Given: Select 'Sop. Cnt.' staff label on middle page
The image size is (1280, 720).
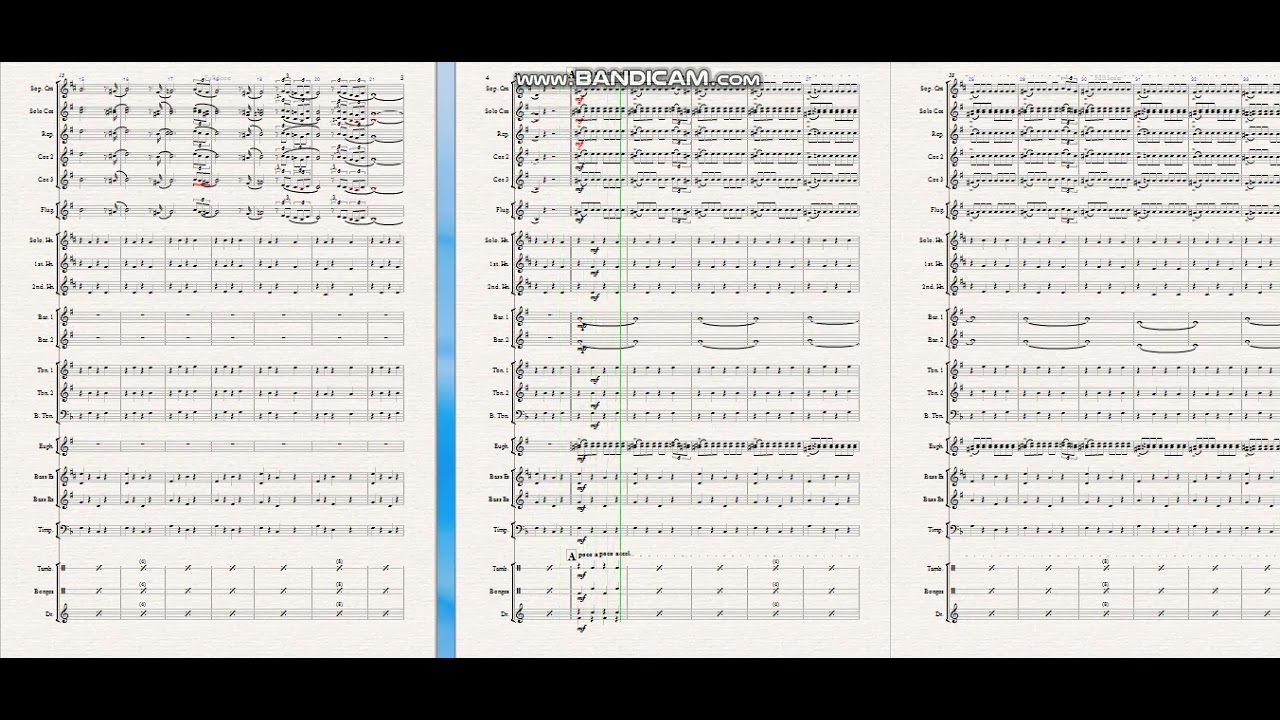Looking at the screenshot, I should click(x=497, y=88).
